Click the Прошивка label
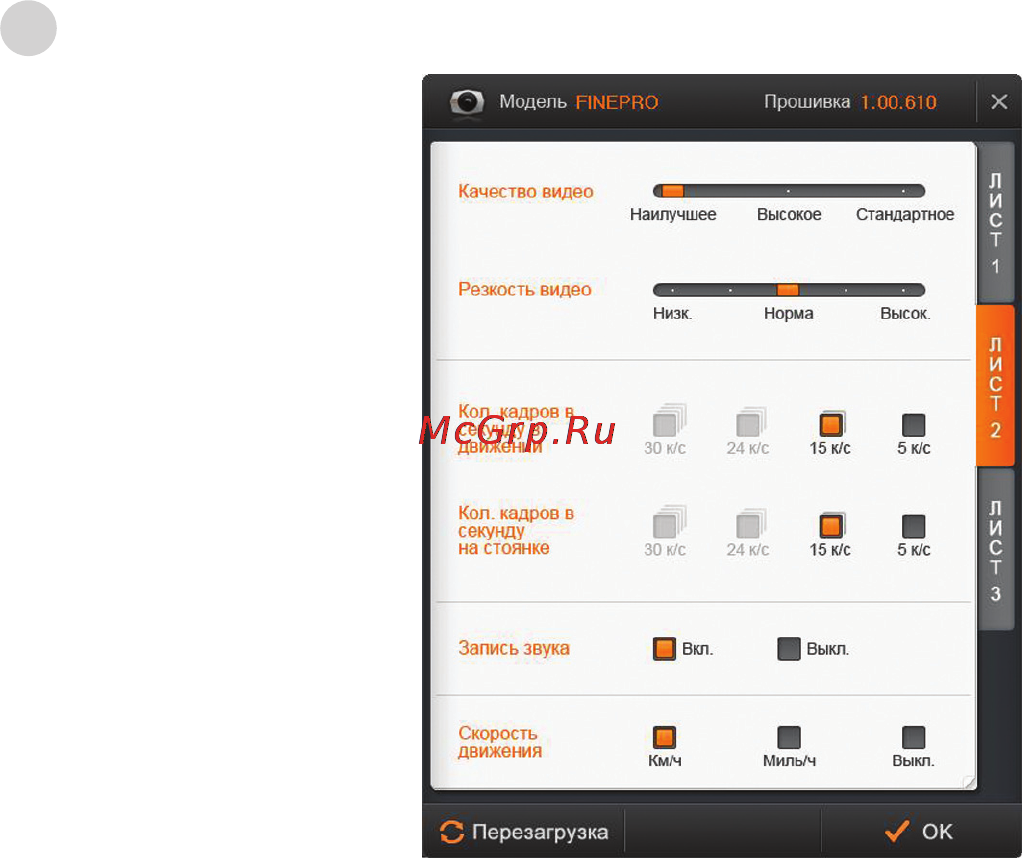This screenshot has height=858, width=1022. click(807, 102)
